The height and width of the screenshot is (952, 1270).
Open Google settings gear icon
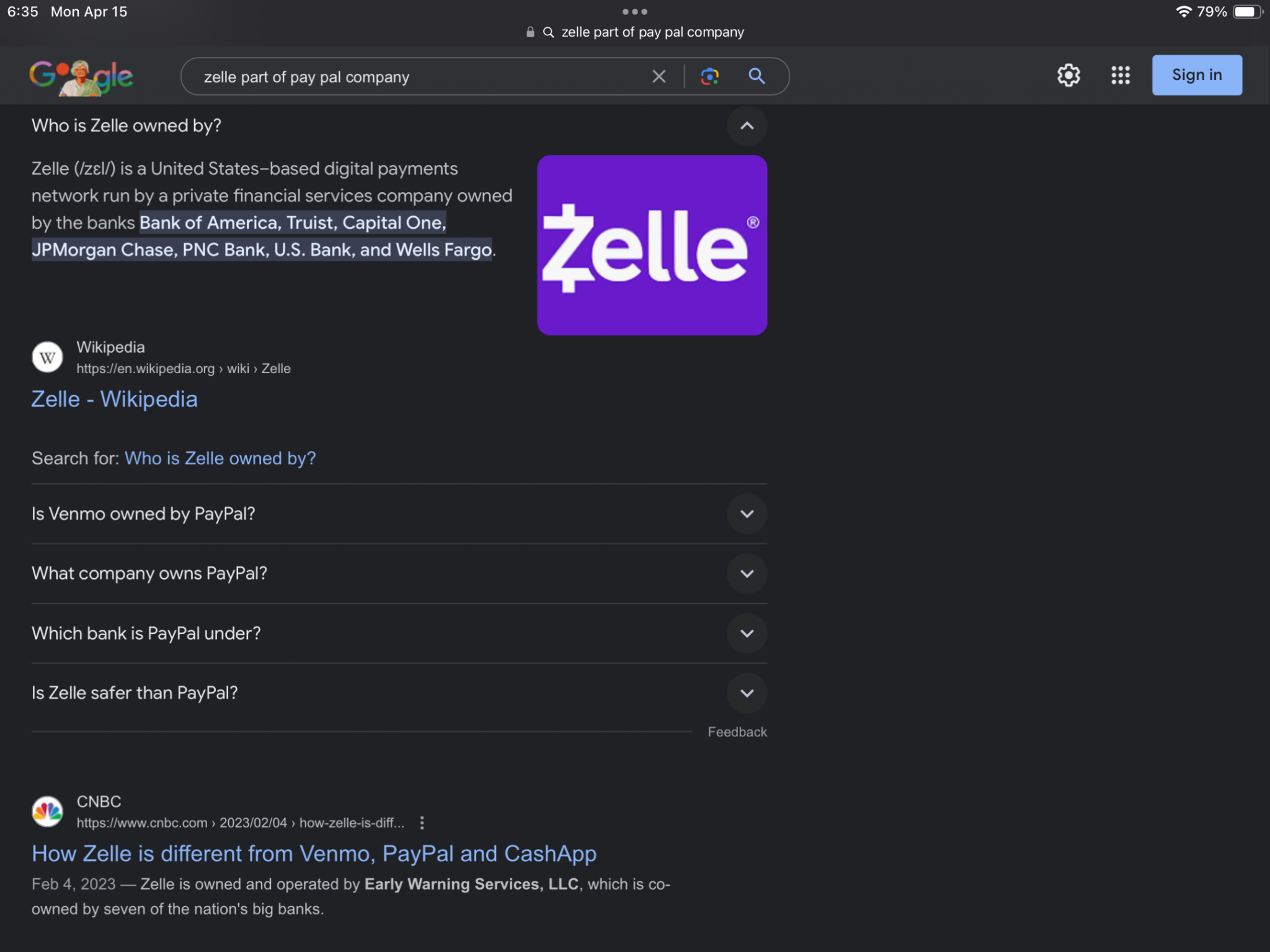[1068, 75]
